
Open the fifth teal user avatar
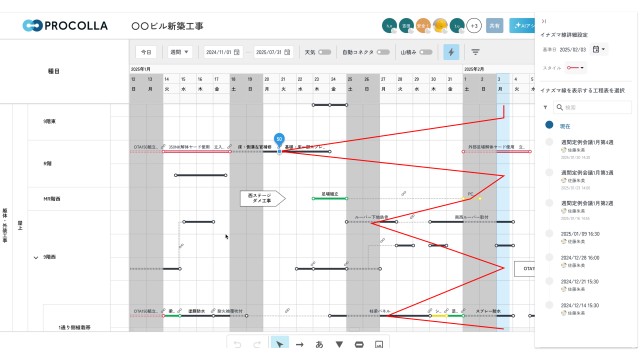457,26
